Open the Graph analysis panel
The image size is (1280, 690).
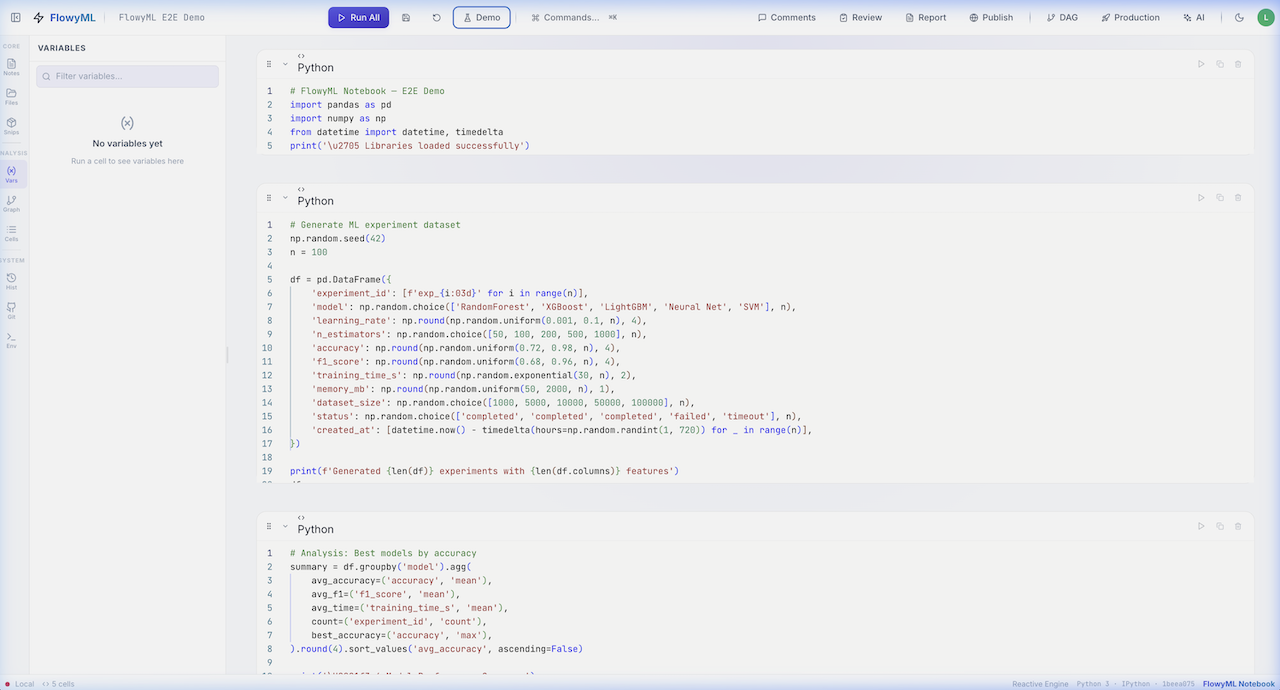point(11,202)
